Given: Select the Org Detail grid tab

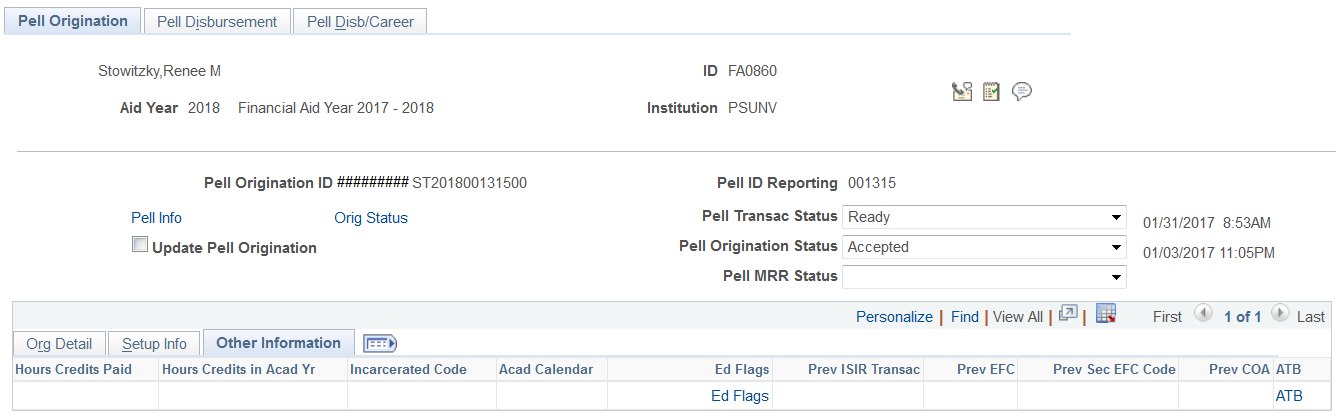Looking at the screenshot, I should (x=59, y=343).
